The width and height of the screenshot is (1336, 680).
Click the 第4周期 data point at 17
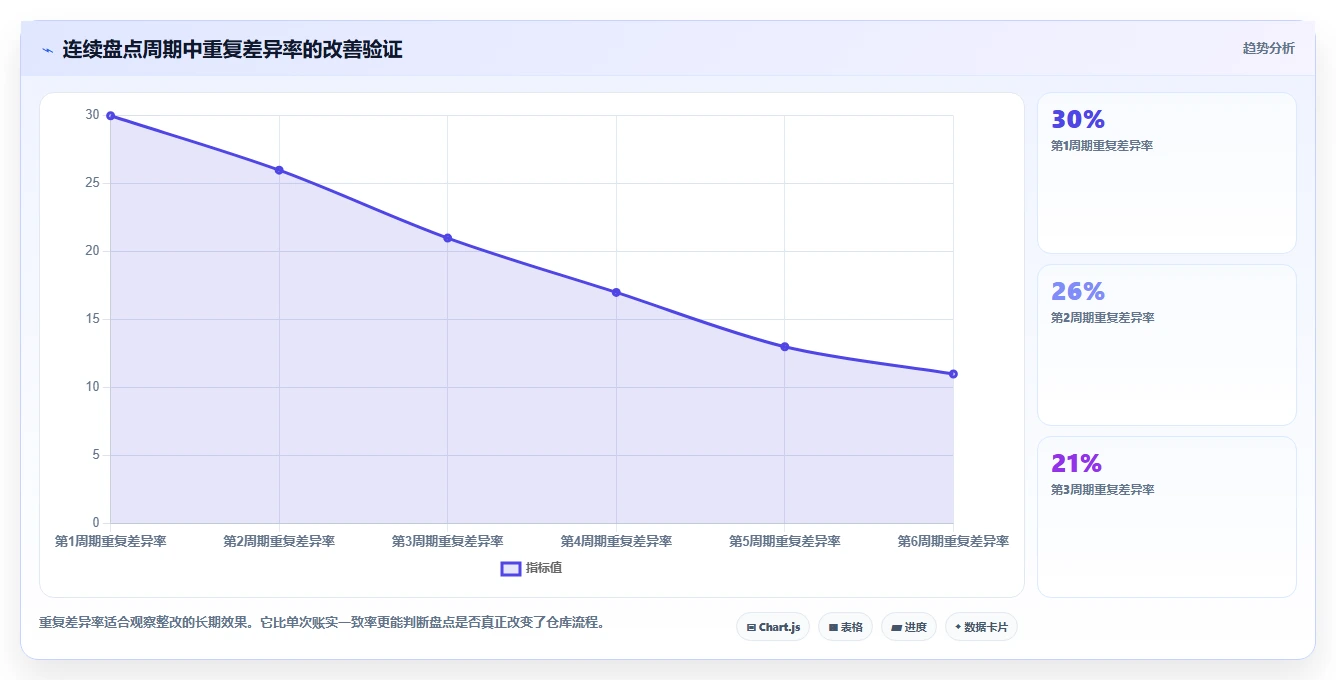point(616,292)
